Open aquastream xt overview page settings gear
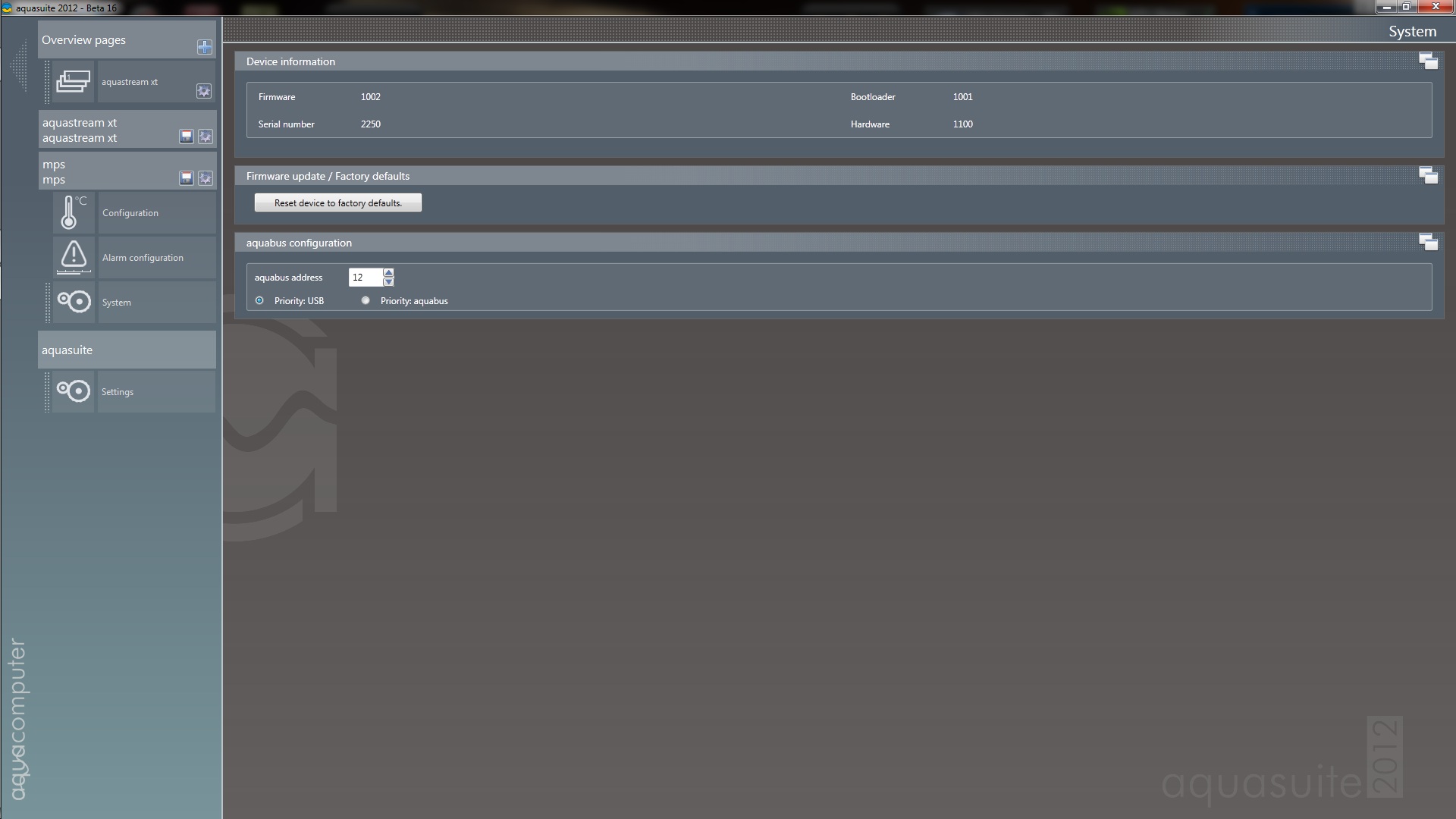 point(204,91)
